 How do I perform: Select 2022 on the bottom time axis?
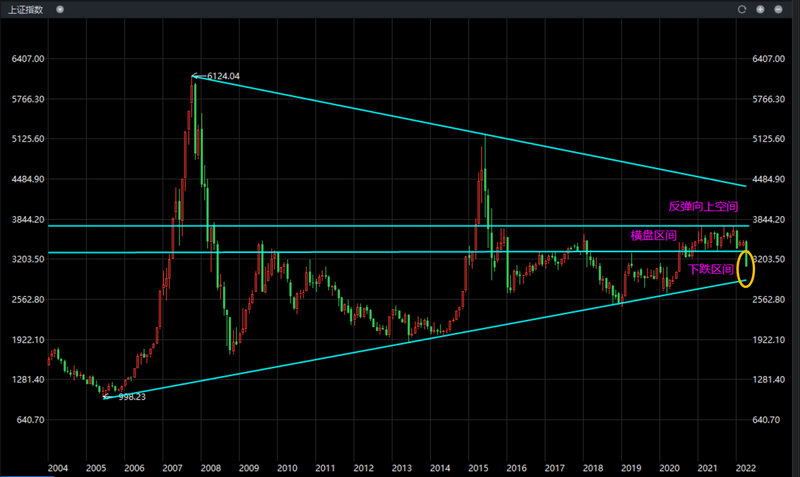point(744,468)
